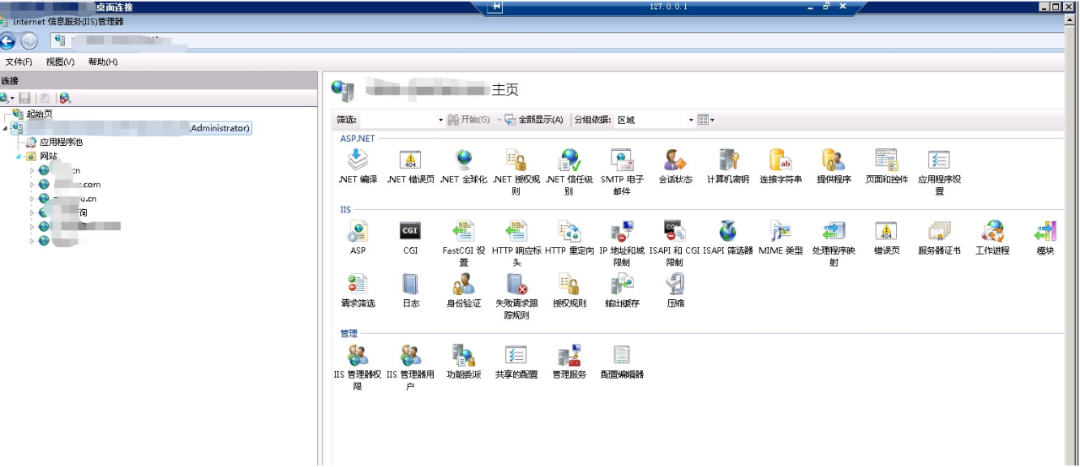Open the 文件(F) menu
Screen dimensions: 1080x467
pyautogui.click(x=19, y=62)
